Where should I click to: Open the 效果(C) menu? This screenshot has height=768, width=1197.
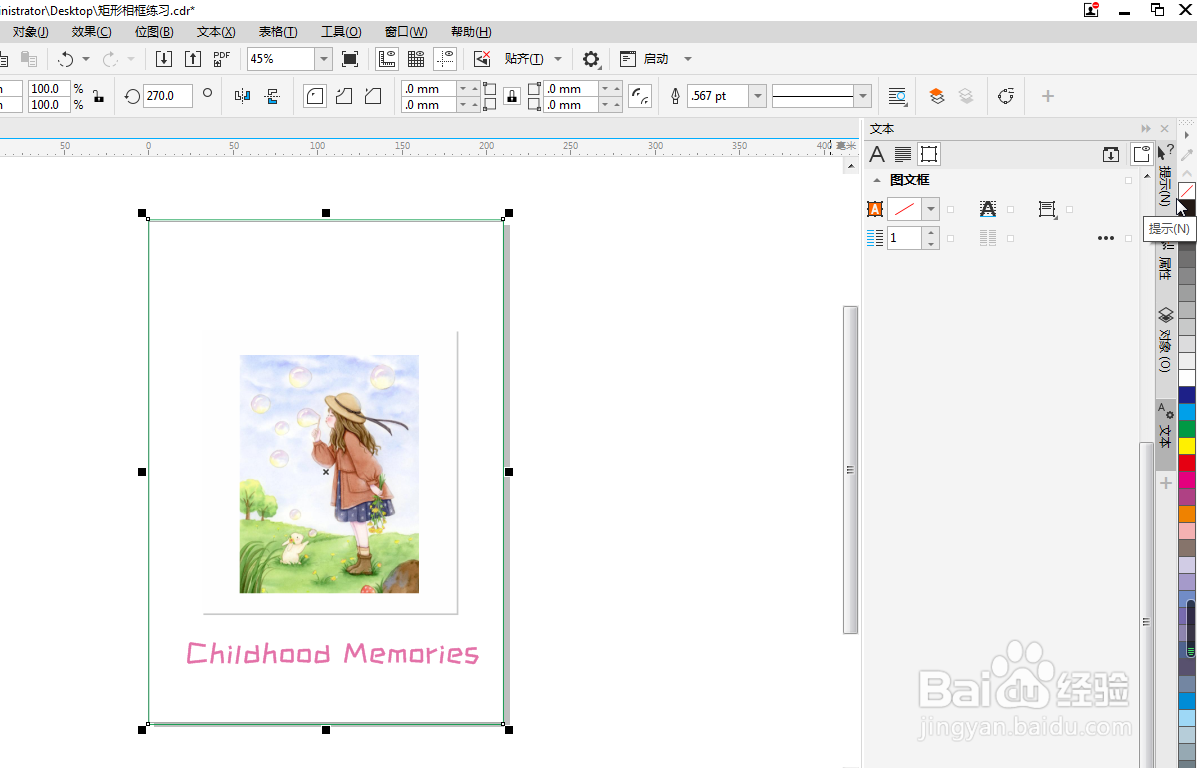click(x=92, y=32)
